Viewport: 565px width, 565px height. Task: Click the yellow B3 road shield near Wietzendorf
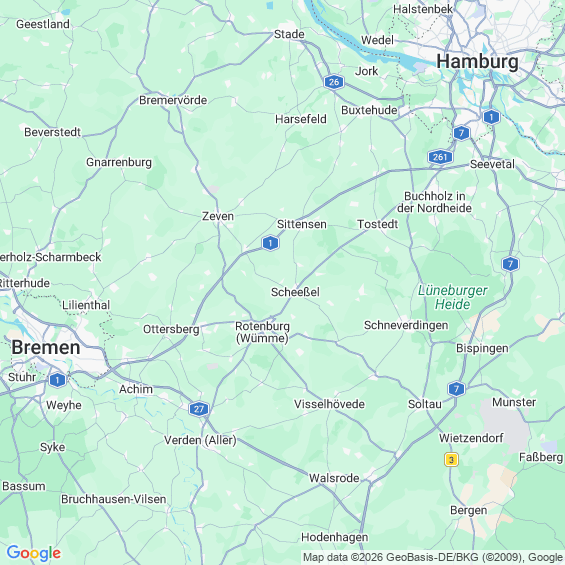click(x=451, y=459)
